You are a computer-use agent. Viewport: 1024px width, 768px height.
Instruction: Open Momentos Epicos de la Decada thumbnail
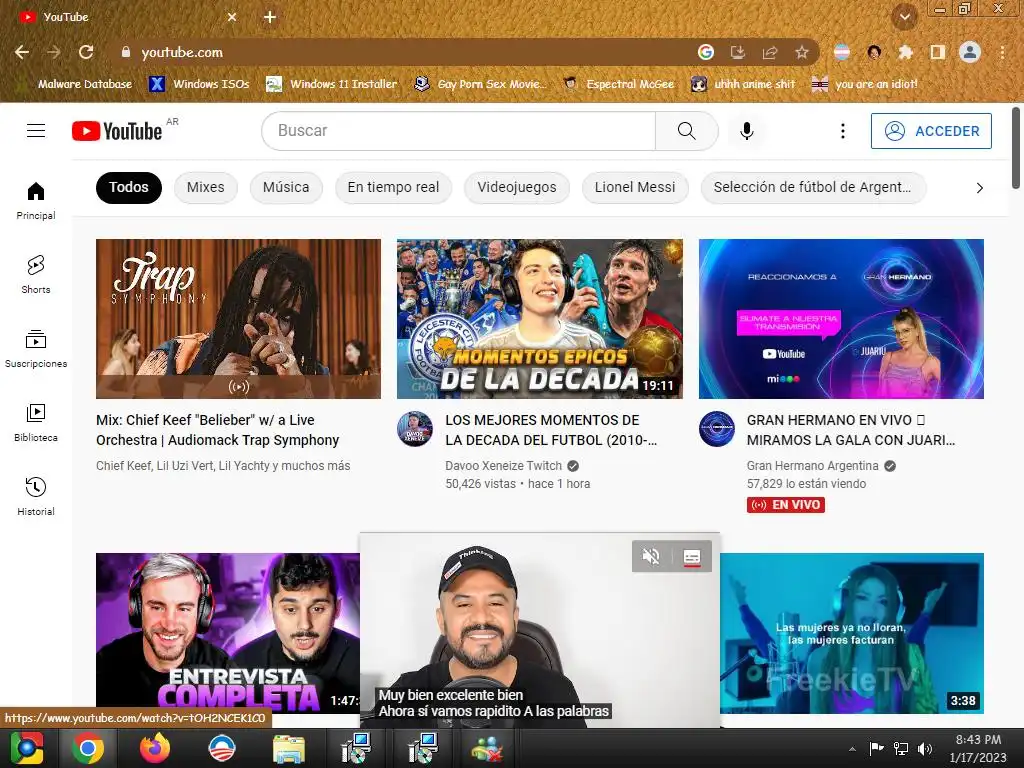(539, 319)
